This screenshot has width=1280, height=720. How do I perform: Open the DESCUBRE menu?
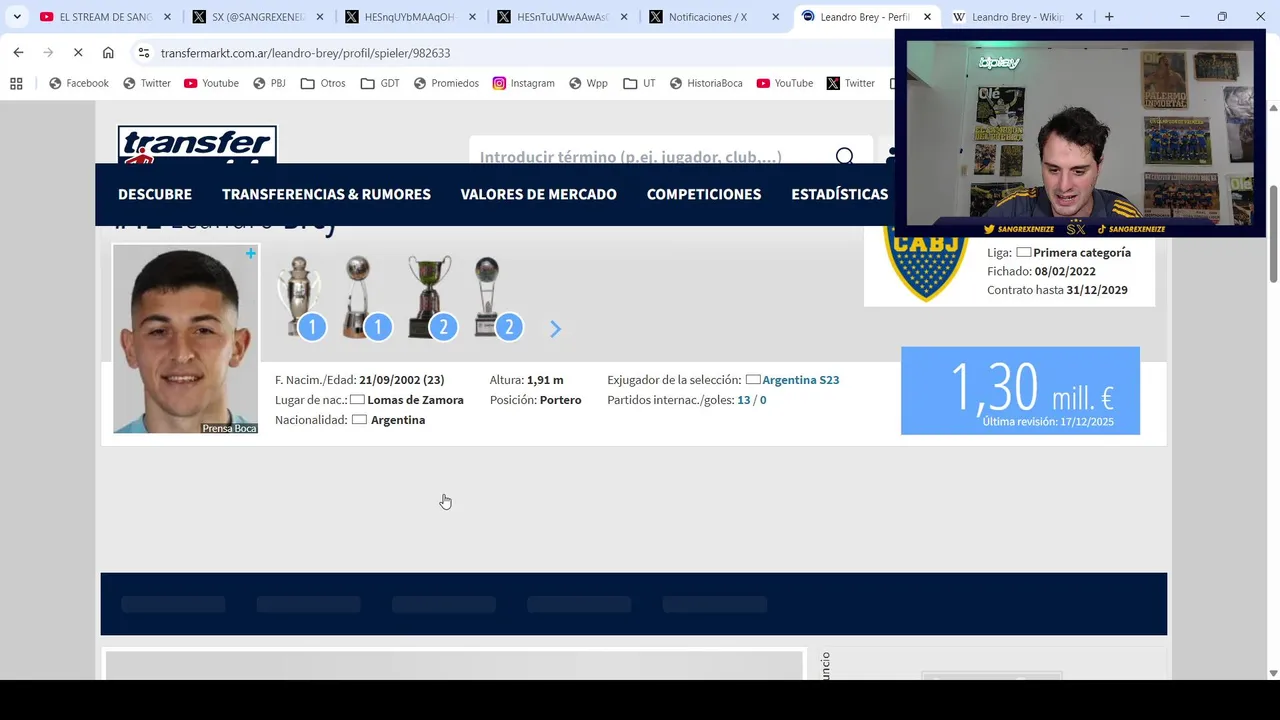pos(155,194)
